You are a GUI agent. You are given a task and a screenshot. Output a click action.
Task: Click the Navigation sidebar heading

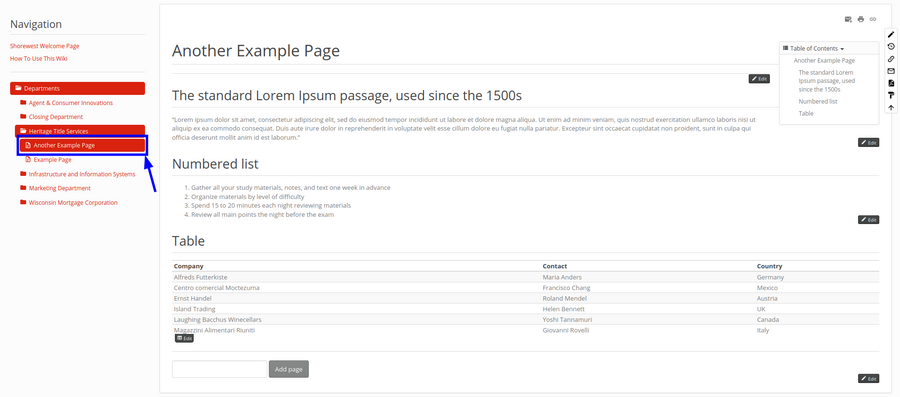pos(36,24)
